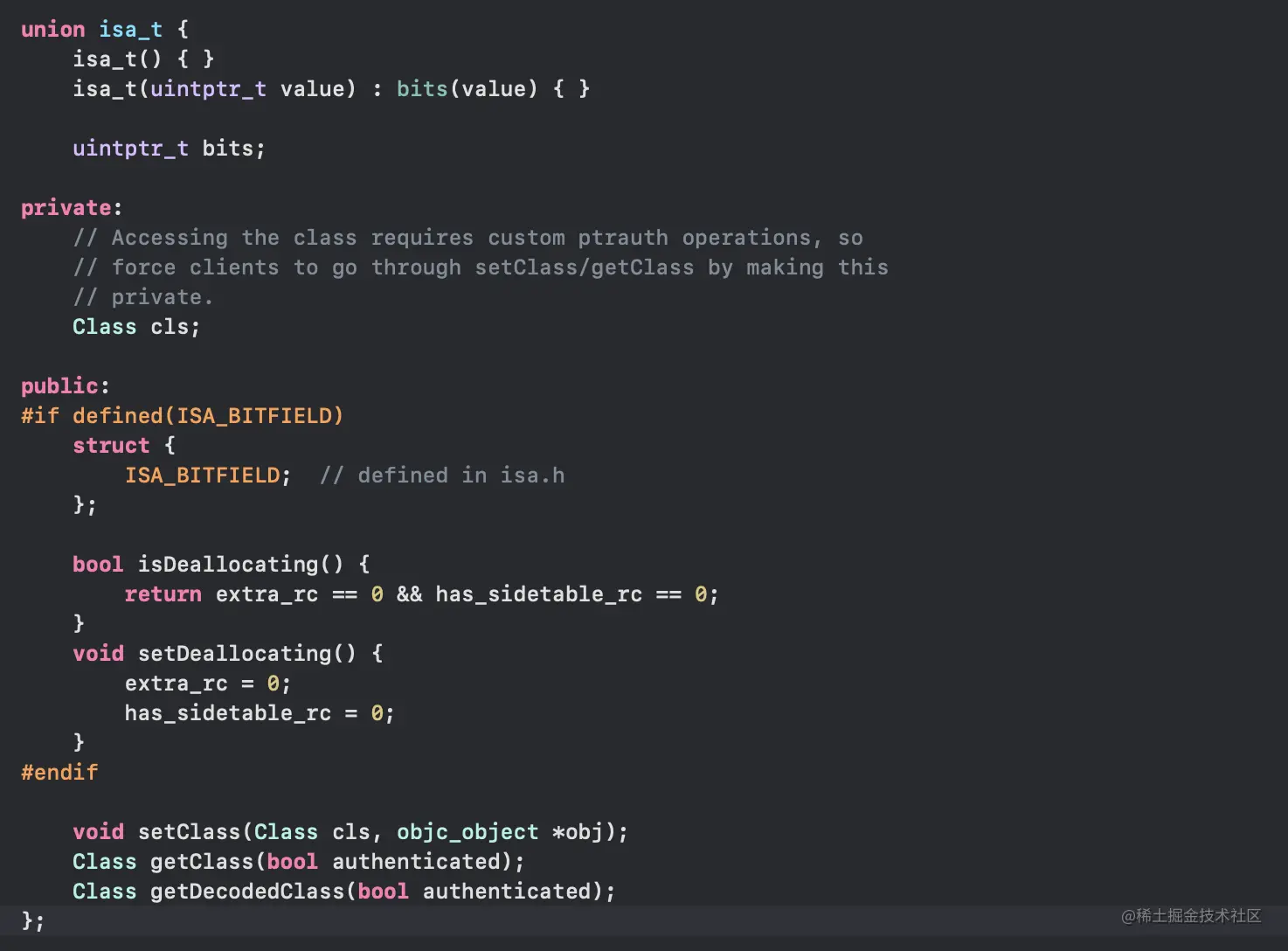The image size is (1288, 951).
Task: Click the 'isa_t(uintptr_t value) : bits(value)' constructor
Action: click(x=331, y=89)
